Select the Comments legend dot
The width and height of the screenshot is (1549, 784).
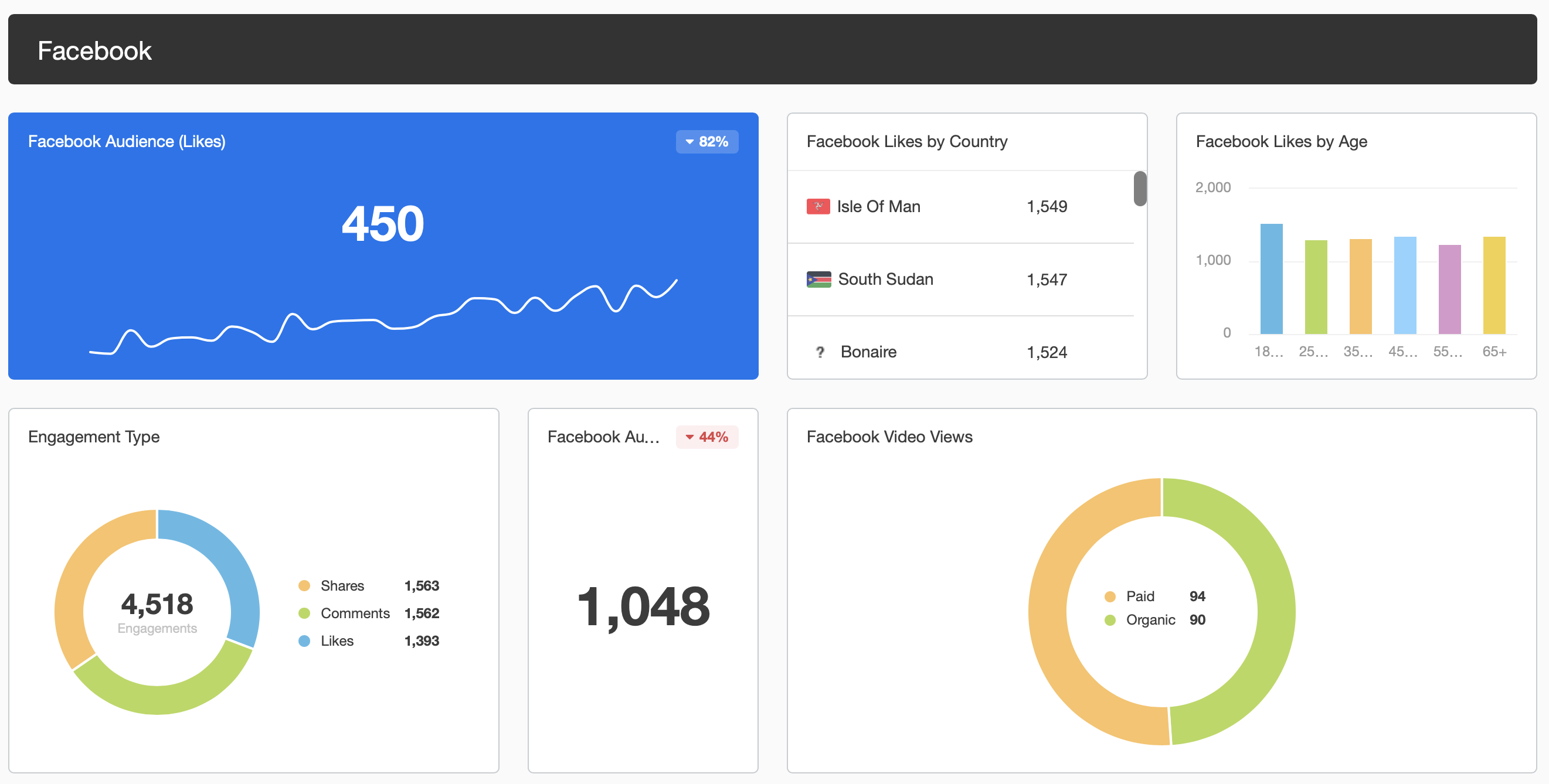(304, 613)
